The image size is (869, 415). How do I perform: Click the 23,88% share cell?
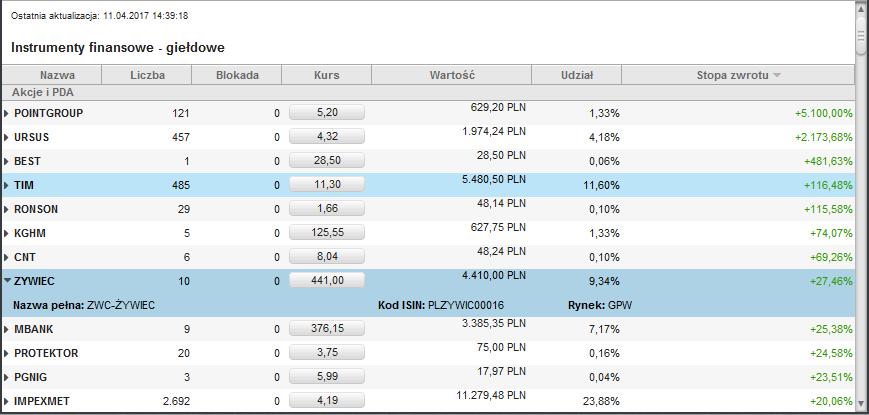coord(602,401)
